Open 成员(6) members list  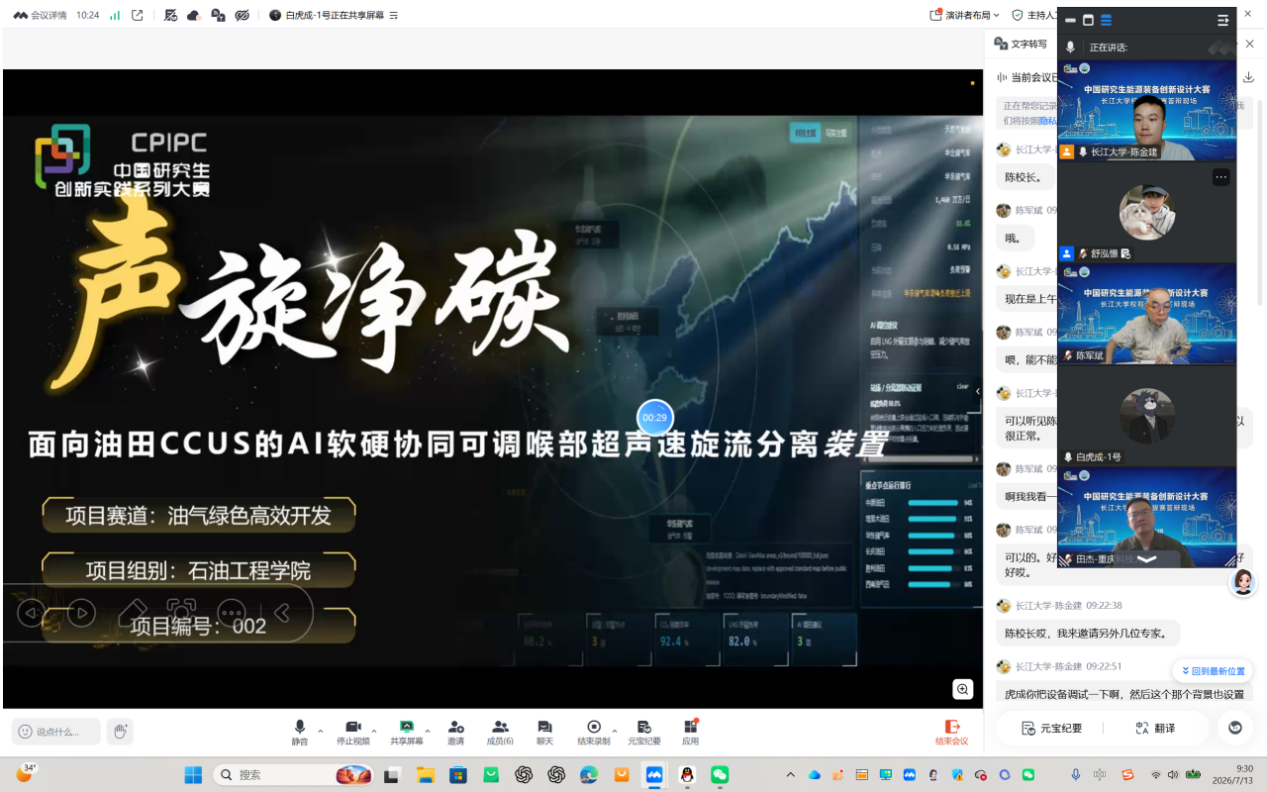(x=500, y=732)
